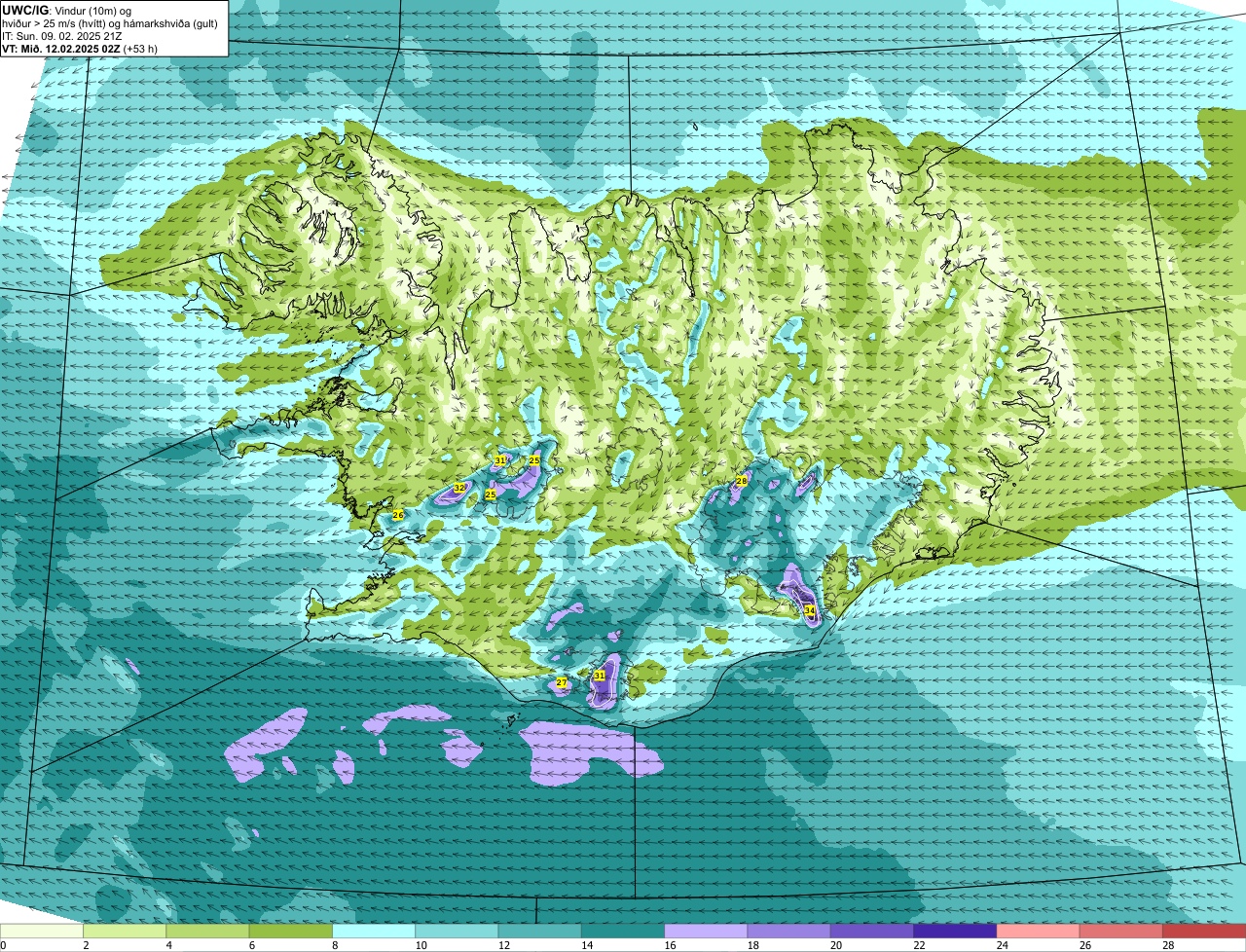Click the legend scale number 28
1246x952 pixels.
click(1167, 945)
